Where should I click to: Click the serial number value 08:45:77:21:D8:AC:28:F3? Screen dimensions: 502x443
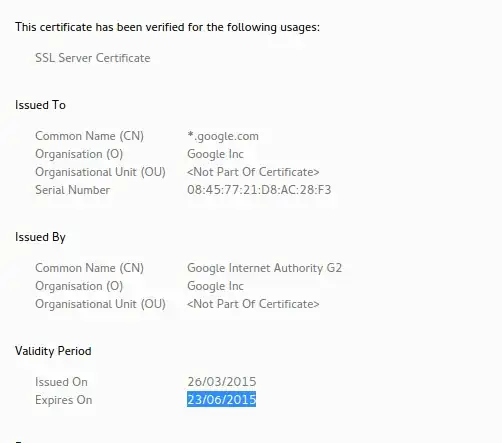click(x=259, y=190)
